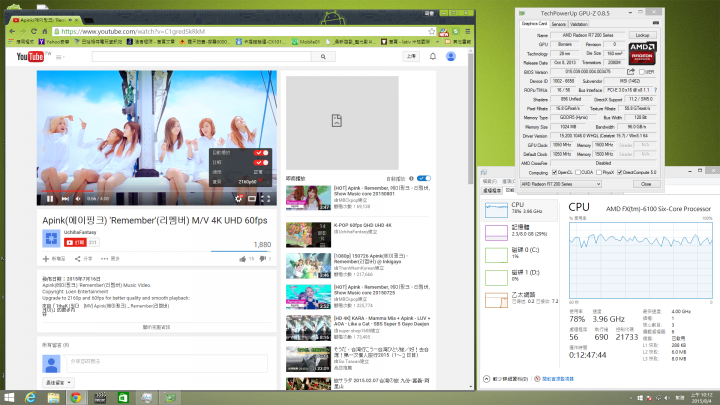The image size is (720, 405).
Task: Click the Close button in GPU-Z
Action: (x=646, y=184)
